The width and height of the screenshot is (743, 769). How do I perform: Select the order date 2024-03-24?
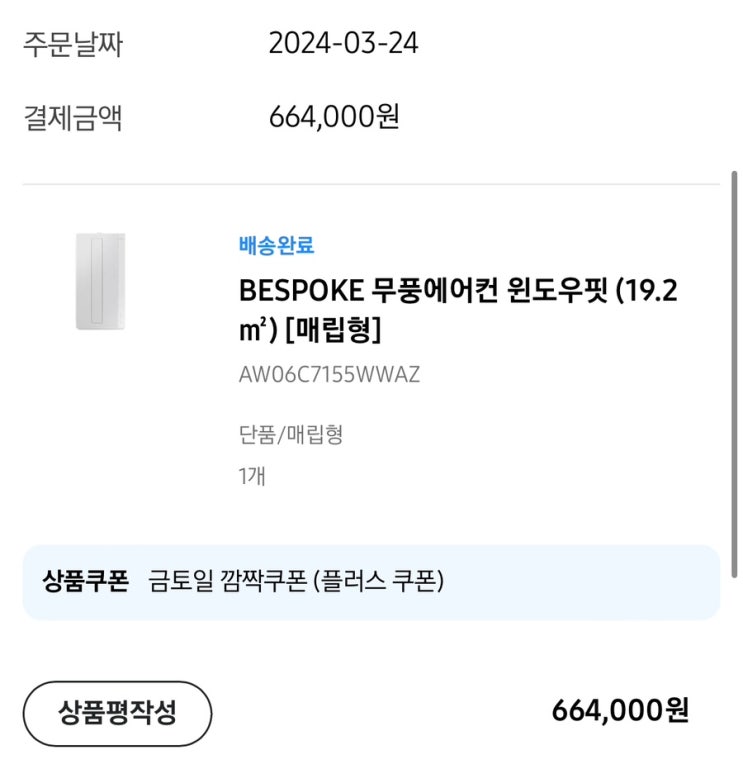point(343,44)
